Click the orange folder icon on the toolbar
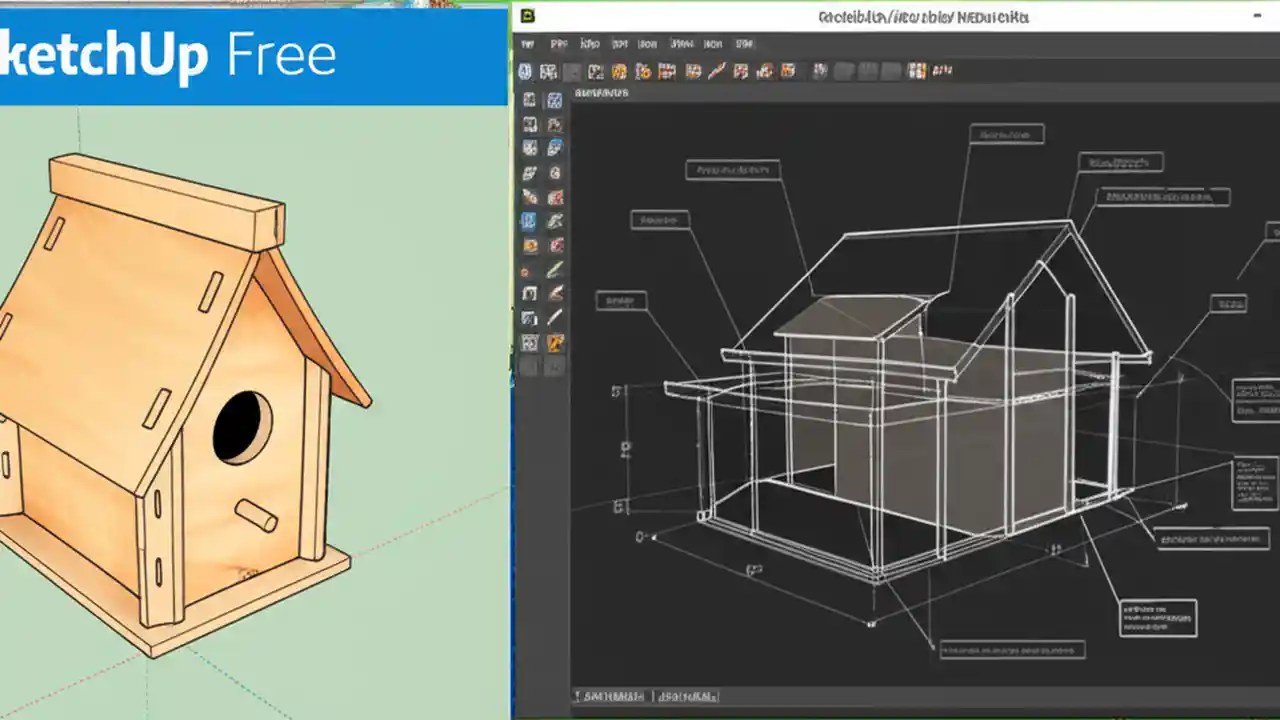Screen dimensions: 1280x720 [621, 71]
